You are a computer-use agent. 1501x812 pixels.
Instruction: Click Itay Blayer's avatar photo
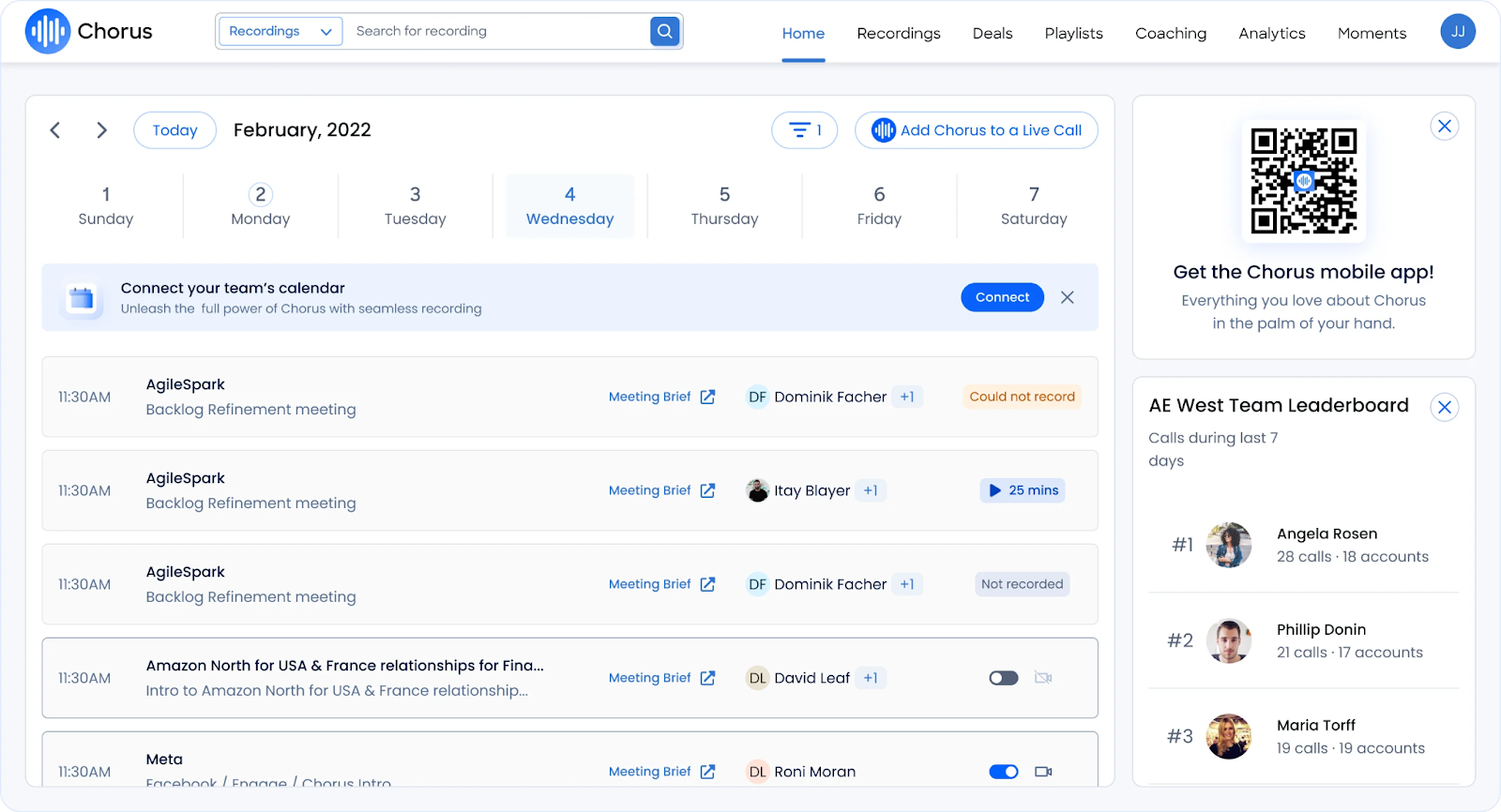[x=757, y=490]
